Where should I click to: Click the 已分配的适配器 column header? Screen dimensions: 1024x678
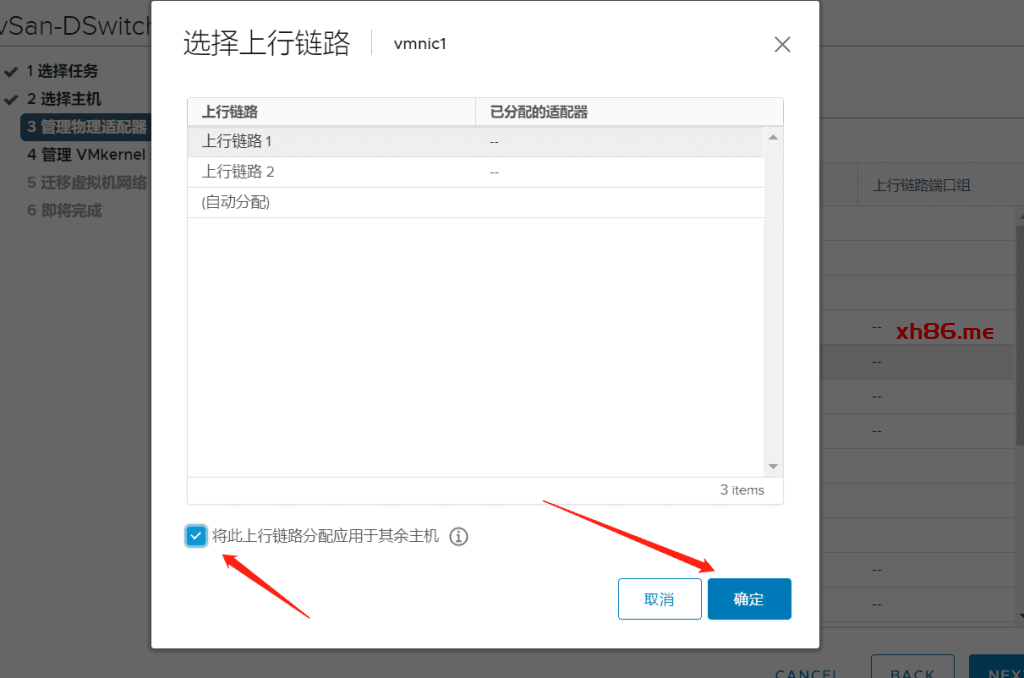[x=629, y=112]
